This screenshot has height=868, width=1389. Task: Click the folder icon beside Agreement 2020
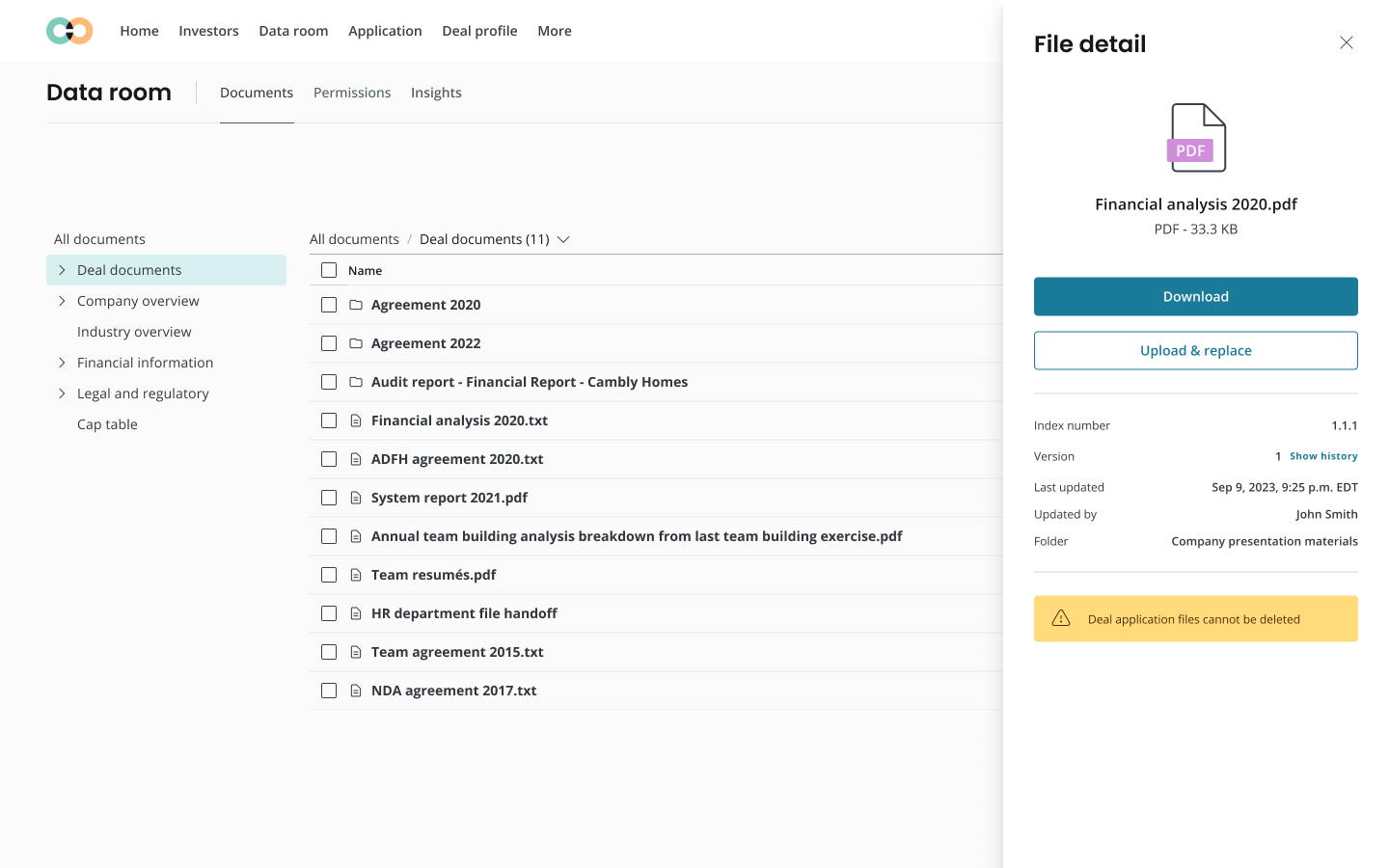pos(356,305)
